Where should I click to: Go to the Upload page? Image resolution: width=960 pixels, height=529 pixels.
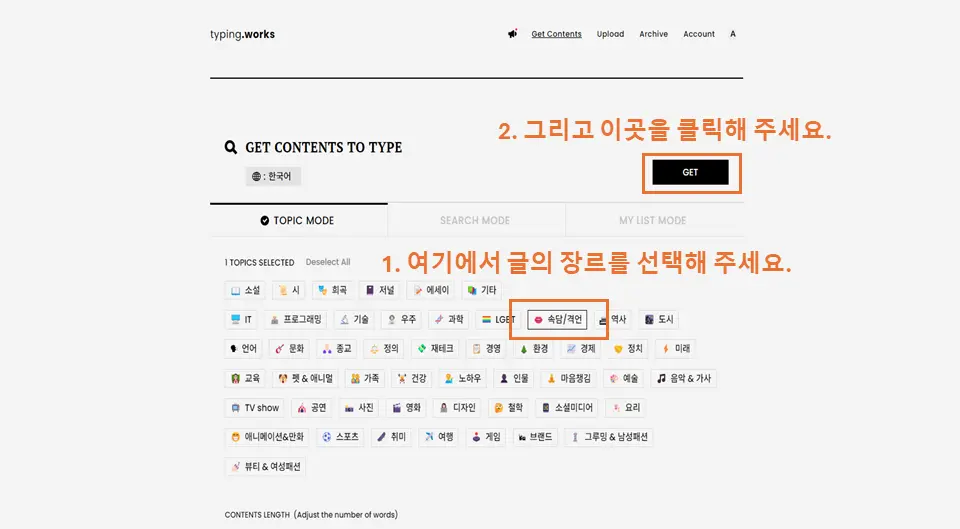click(x=610, y=34)
